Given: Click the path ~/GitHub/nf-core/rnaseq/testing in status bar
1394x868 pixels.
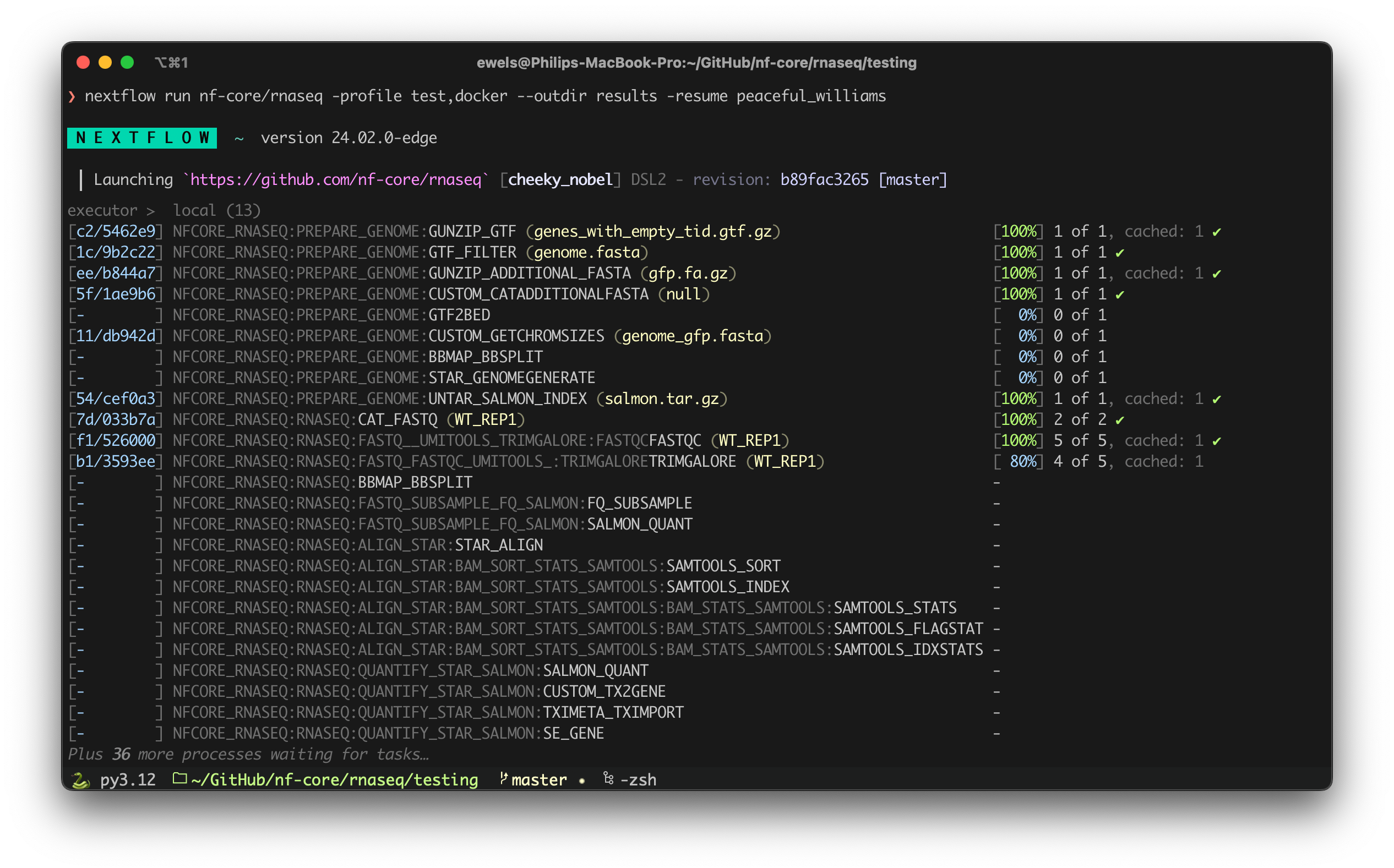Looking at the screenshot, I should (334, 779).
